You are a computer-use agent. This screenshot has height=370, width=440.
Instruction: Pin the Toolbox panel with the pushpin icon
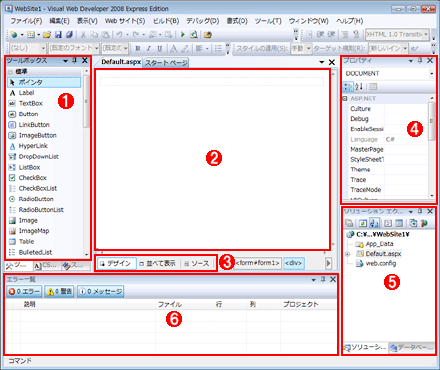click(75, 60)
